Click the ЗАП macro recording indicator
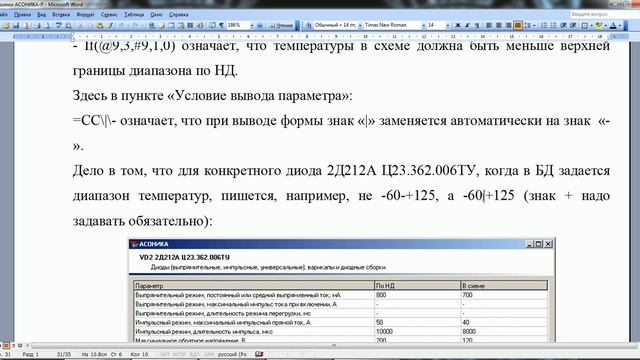Image resolution: width=640 pixels, height=360 pixels. click(x=164, y=354)
